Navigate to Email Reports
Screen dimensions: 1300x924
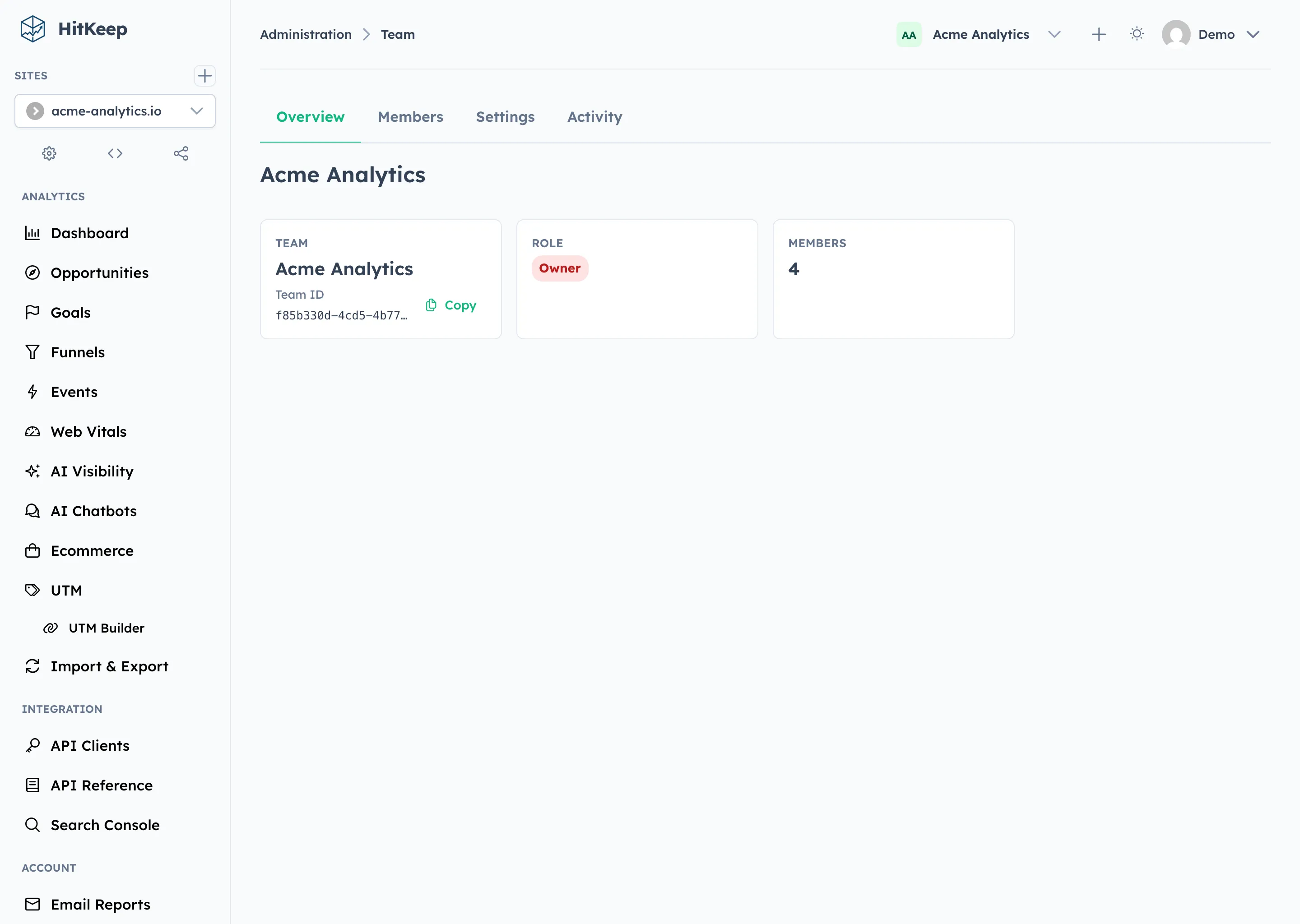tap(115, 904)
